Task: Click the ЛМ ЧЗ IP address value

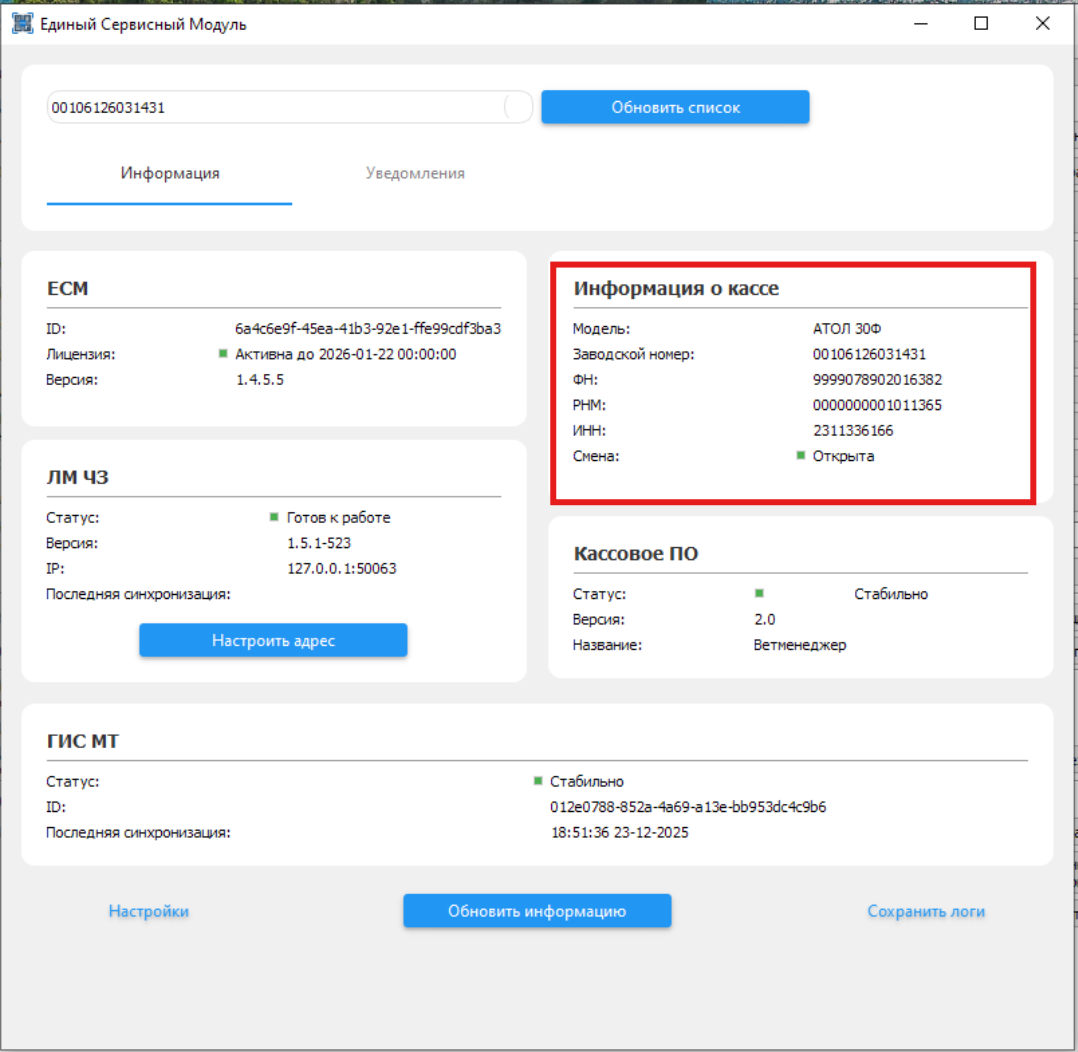Action: click(341, 568)
